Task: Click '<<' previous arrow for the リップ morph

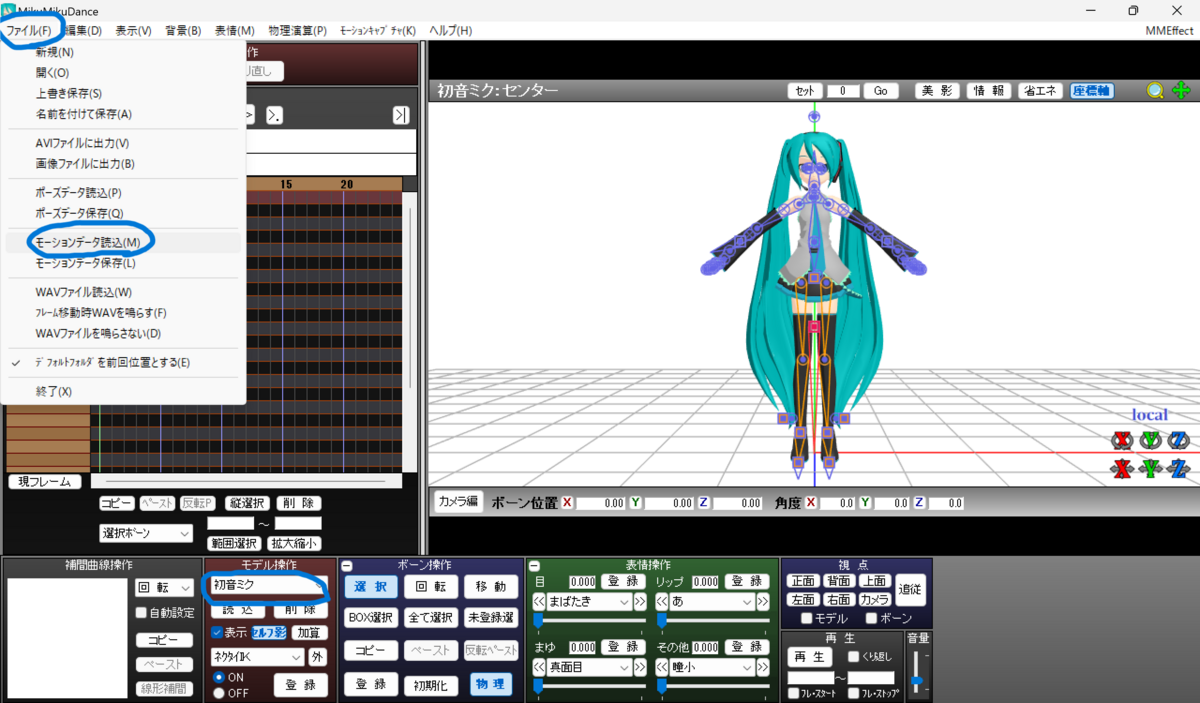Action: [662, 602]
